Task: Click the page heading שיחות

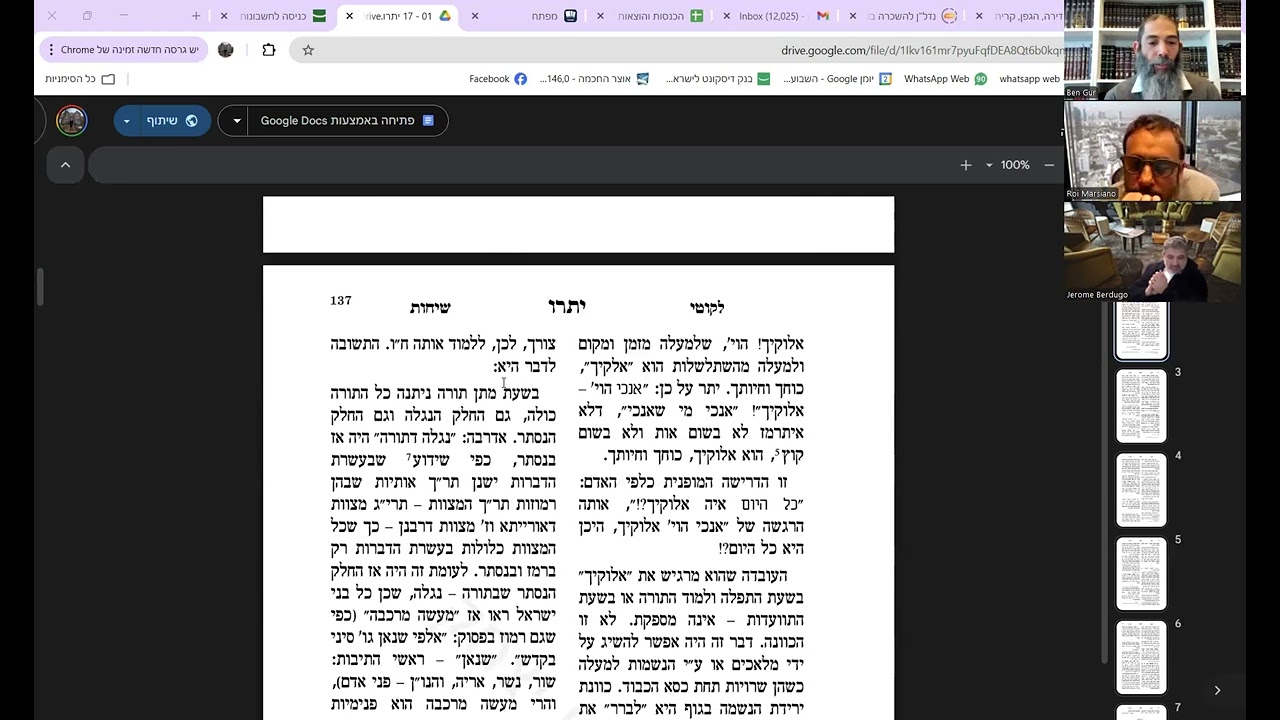Action: tap(430, 307)
